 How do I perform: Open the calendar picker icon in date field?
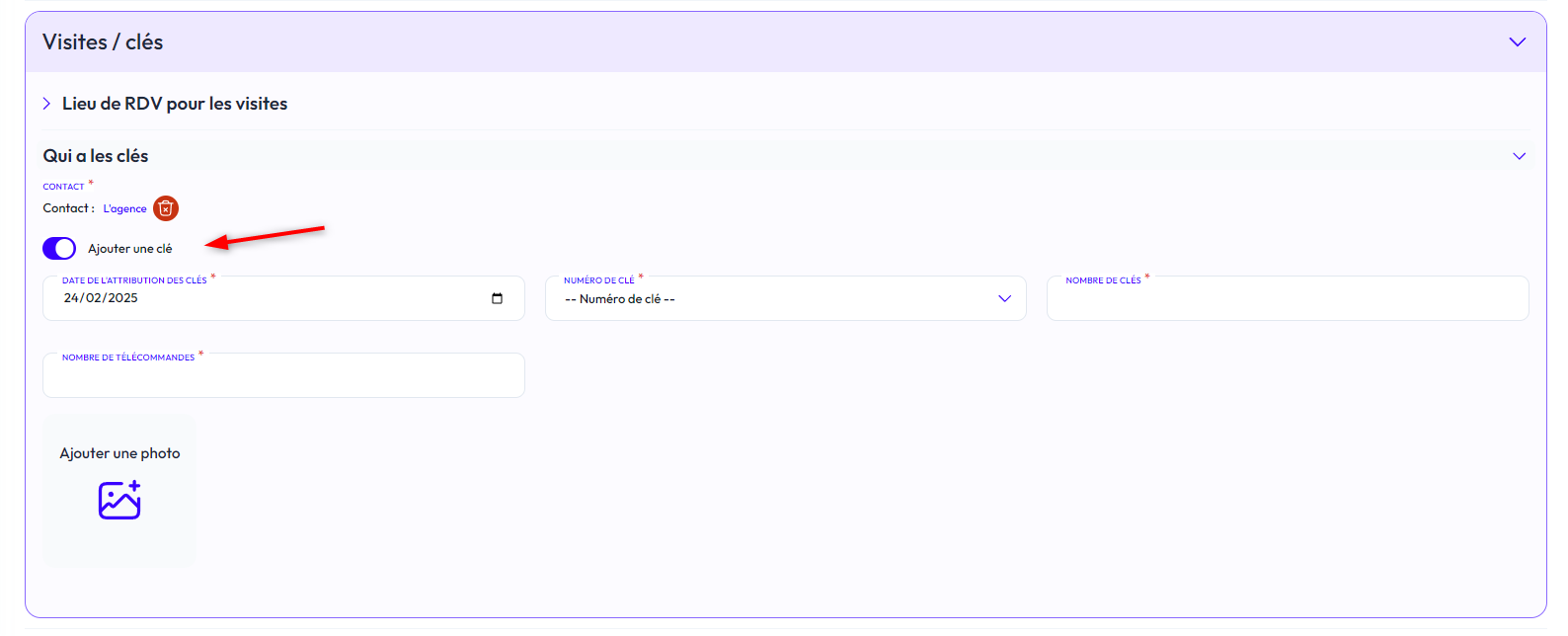pyautogui.click(x=497, y=298)
